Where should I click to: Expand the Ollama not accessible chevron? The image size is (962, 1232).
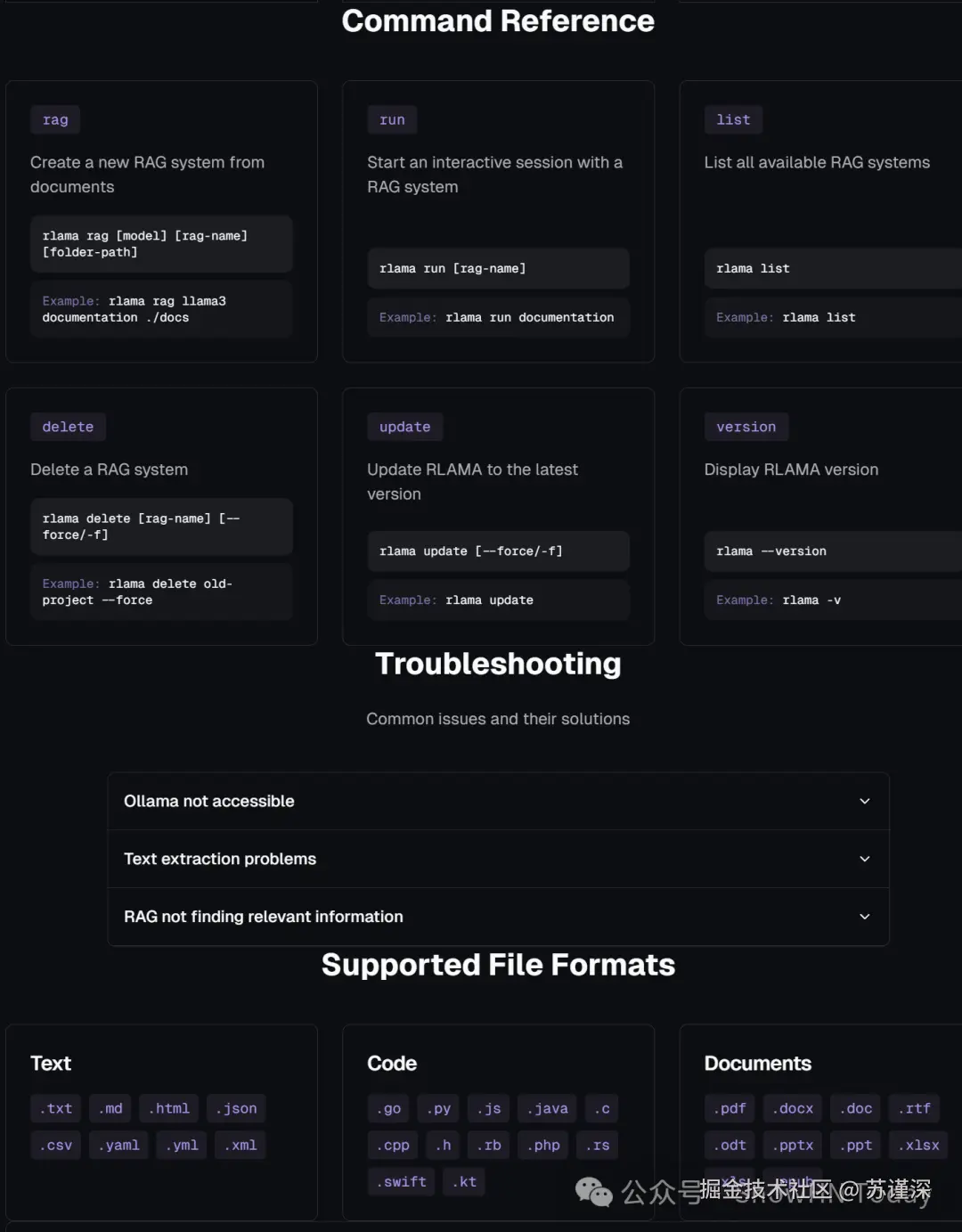[864, 801]
